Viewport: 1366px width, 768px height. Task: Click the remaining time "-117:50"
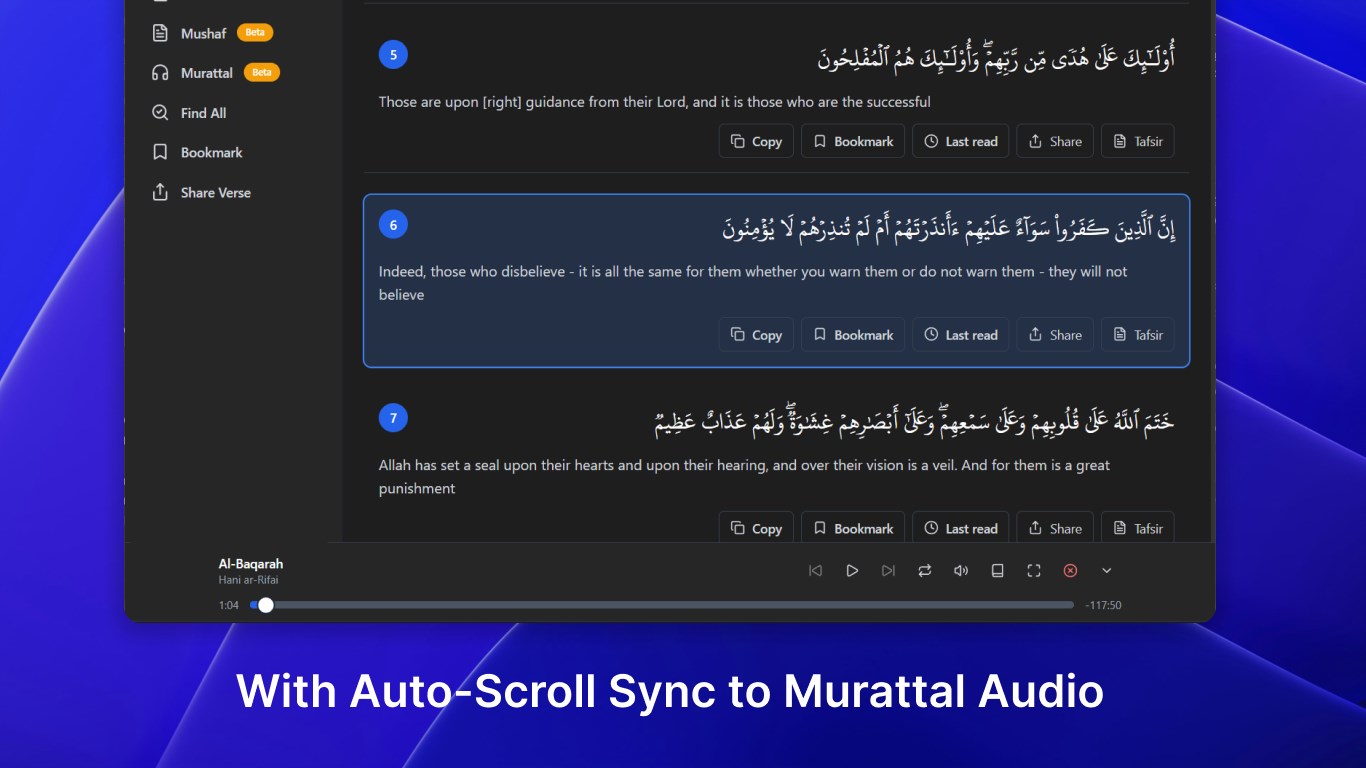pyautogui.click(x=1103, y=605)
